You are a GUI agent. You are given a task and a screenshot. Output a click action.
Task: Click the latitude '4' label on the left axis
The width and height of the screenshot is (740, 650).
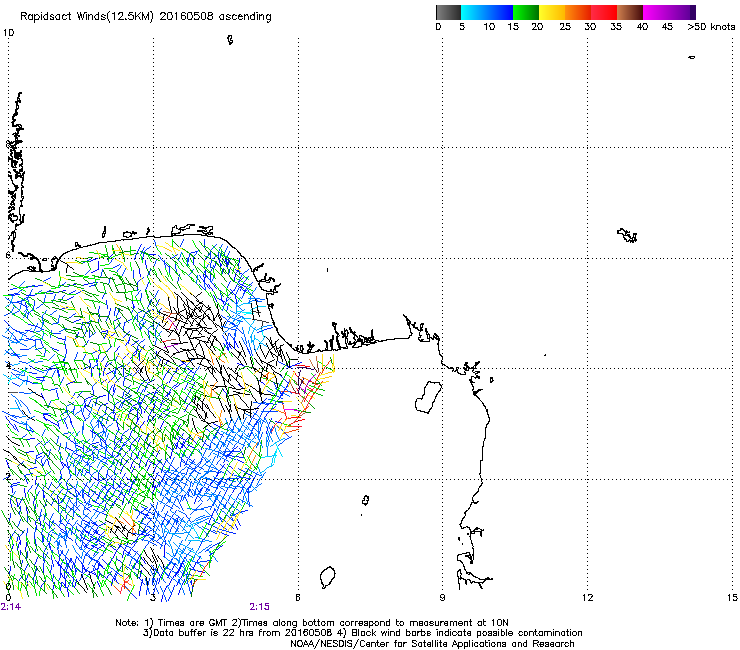click(8, 366)
